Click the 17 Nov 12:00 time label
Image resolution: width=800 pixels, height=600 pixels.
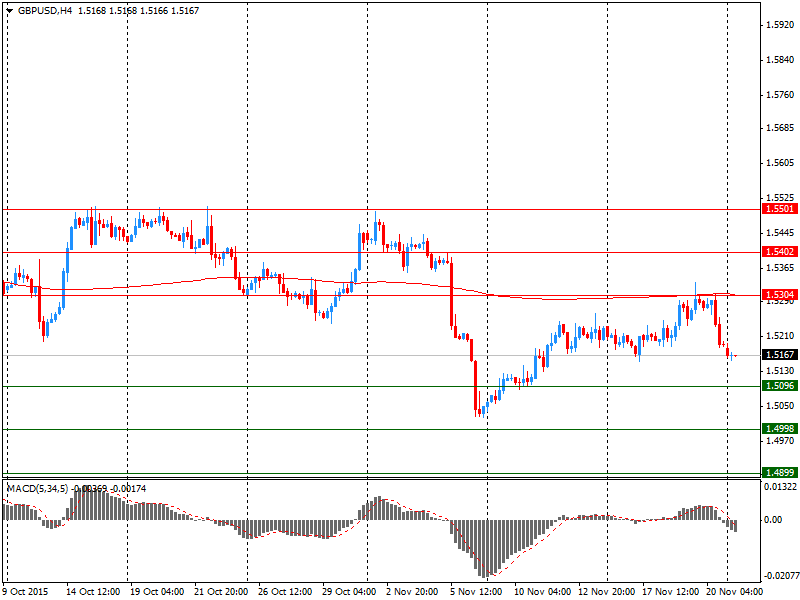coord(670,592)
